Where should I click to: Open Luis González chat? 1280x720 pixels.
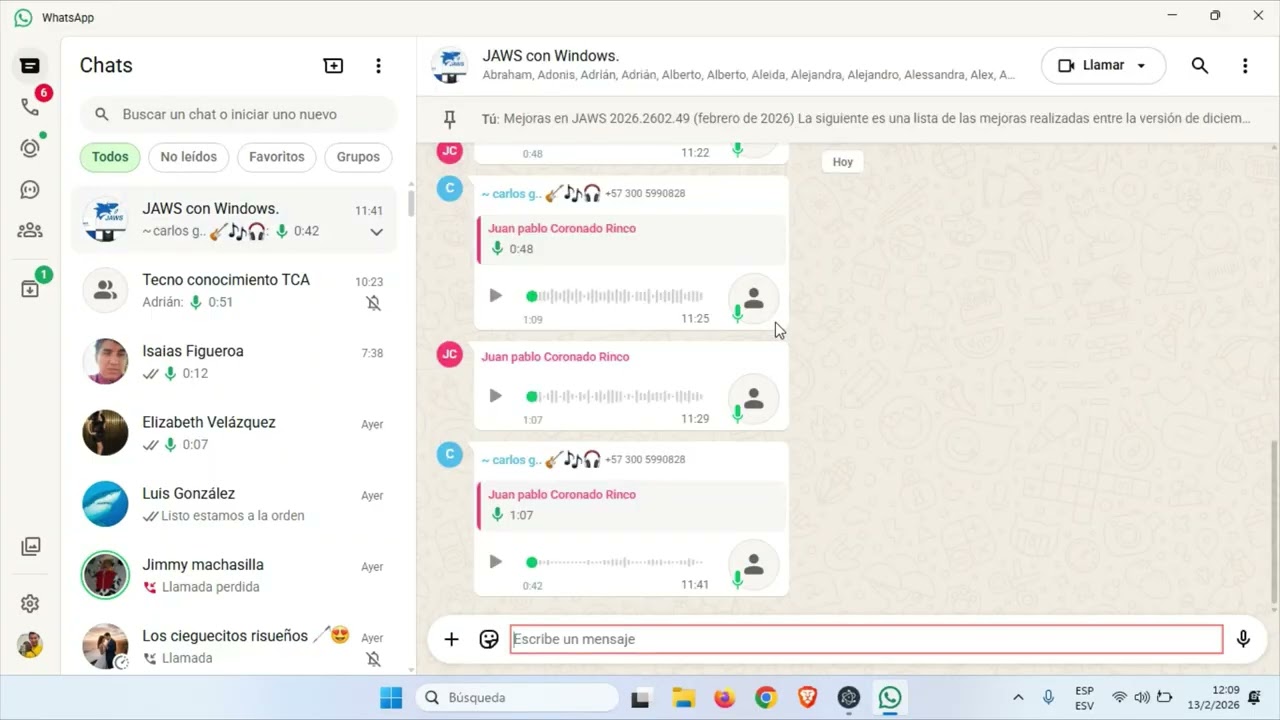[234, 504]
